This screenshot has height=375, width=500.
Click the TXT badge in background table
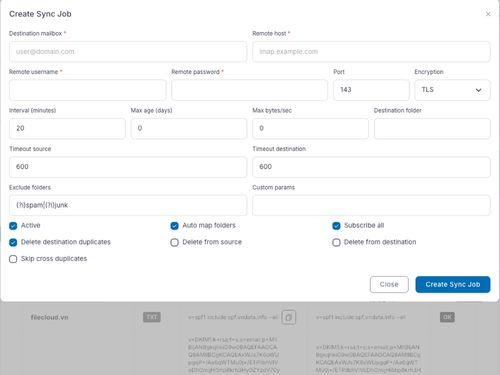152,317
